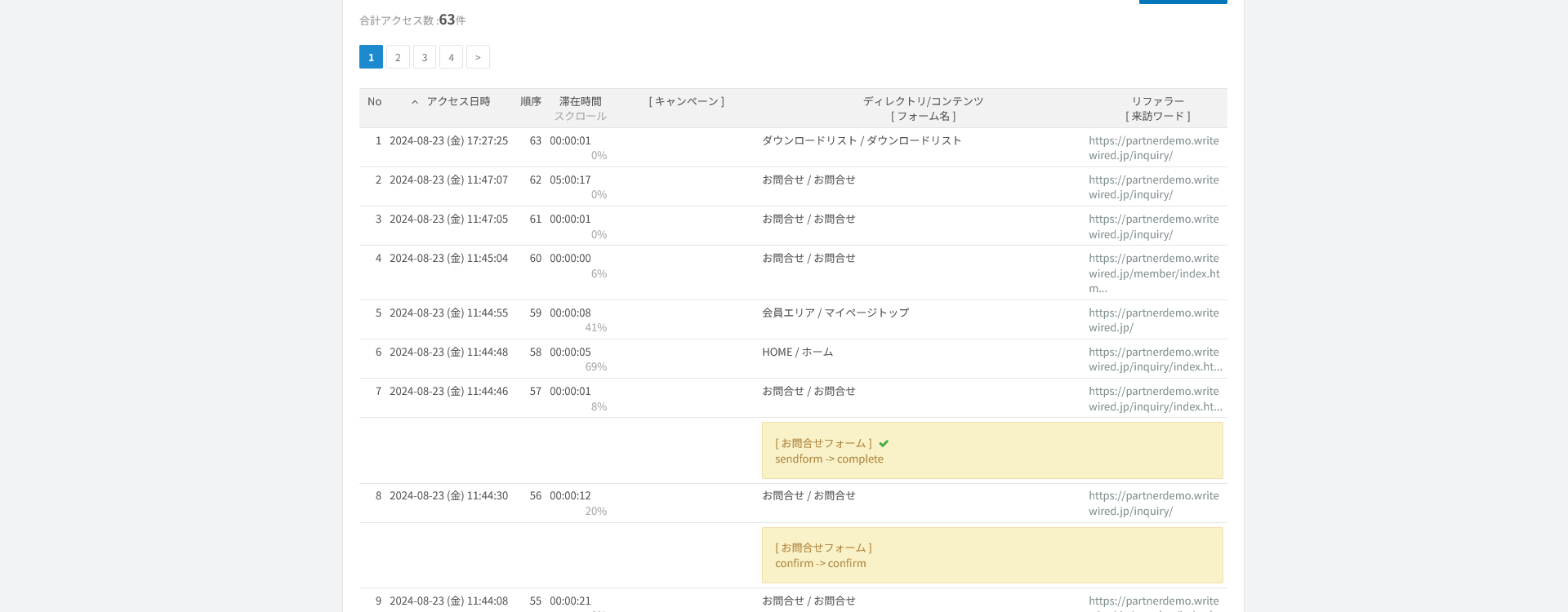The image size is (1568, 612).
Task: Click the ディレクトリ/コンテンツ column header
Action: click(923, 102)
